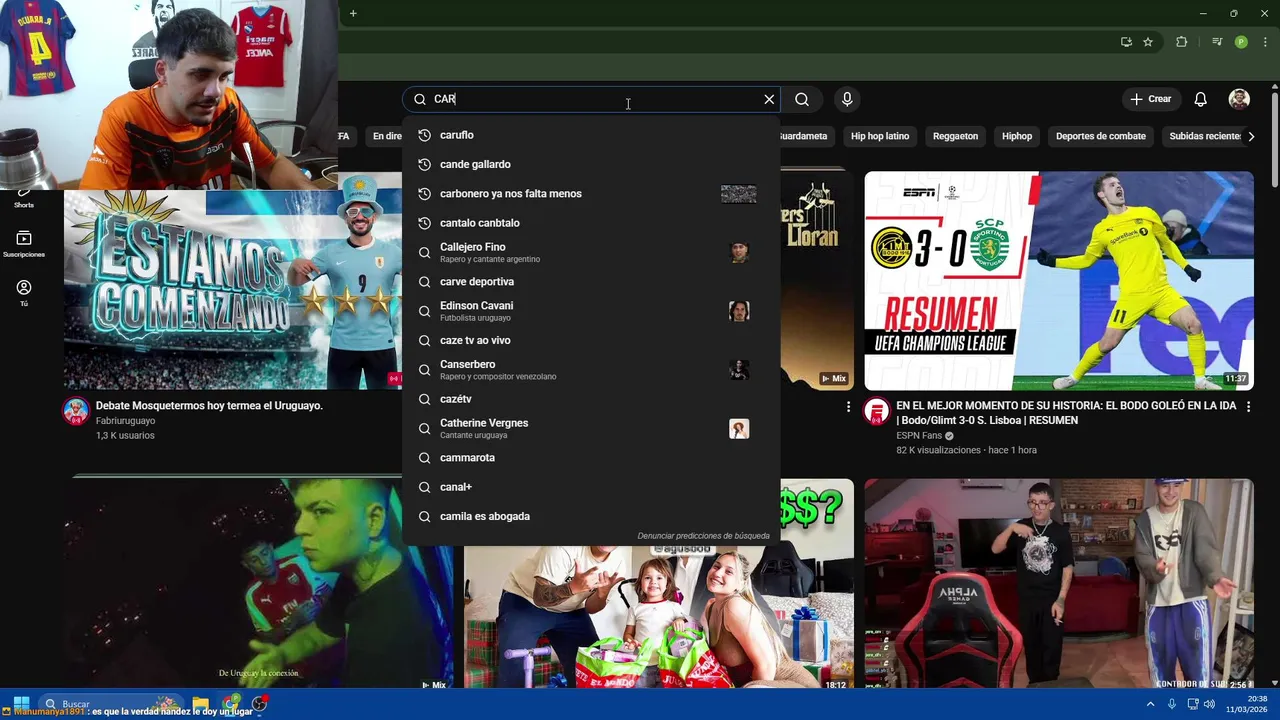This screenshot has height=720, width=1280.
Task: Open the Chrome media controls icon
Action: coord(1217,42)
